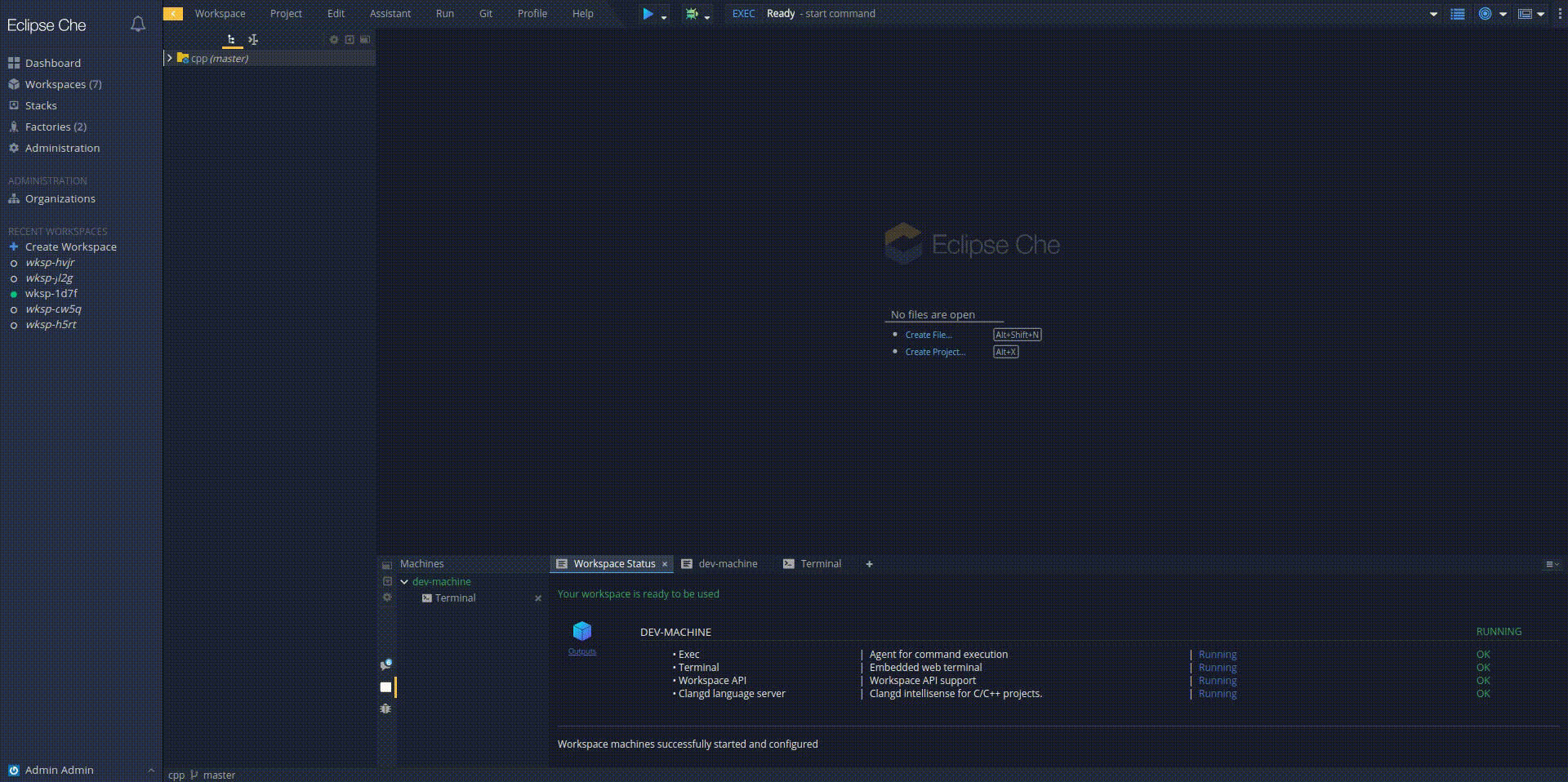
Task: Open recent workspace wksp-jl2g
Action: (x=49, y=278)
